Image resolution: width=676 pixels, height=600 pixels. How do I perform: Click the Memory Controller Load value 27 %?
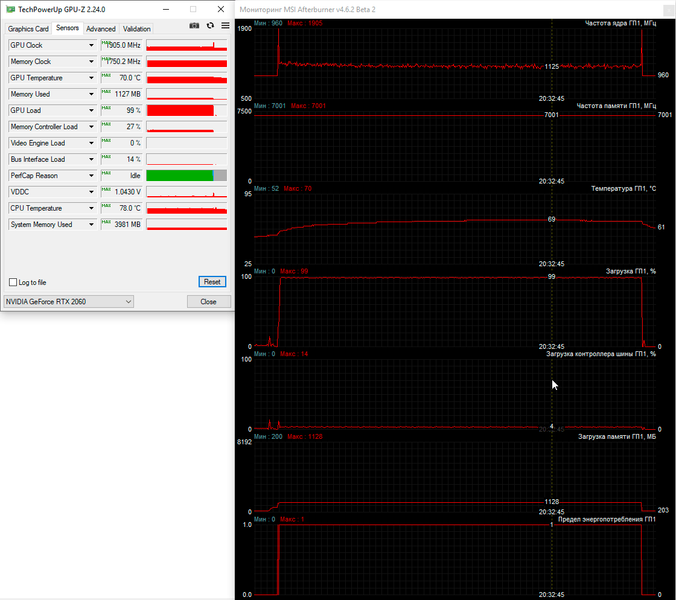coord(122,127)
